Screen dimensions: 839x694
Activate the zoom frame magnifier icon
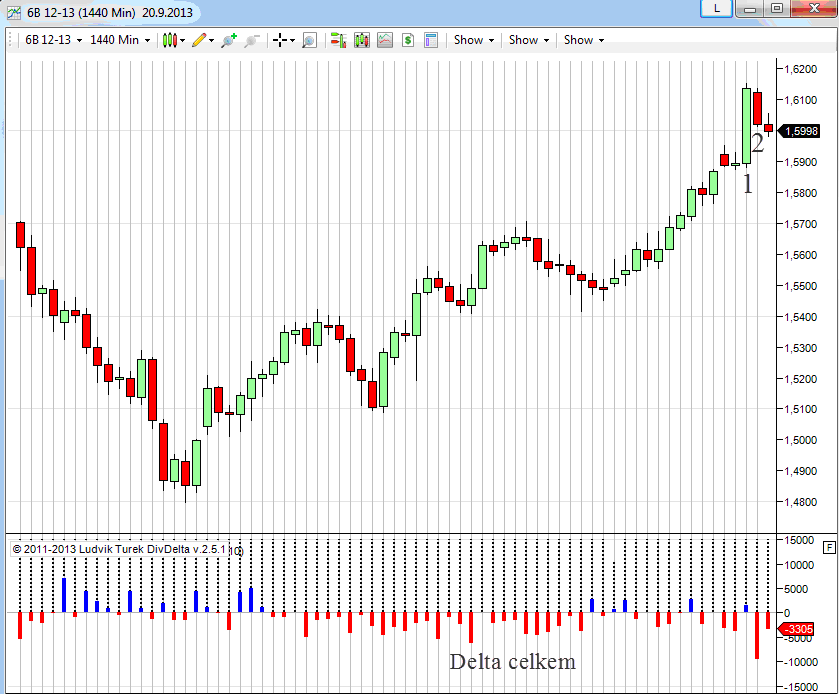[309, 40]
